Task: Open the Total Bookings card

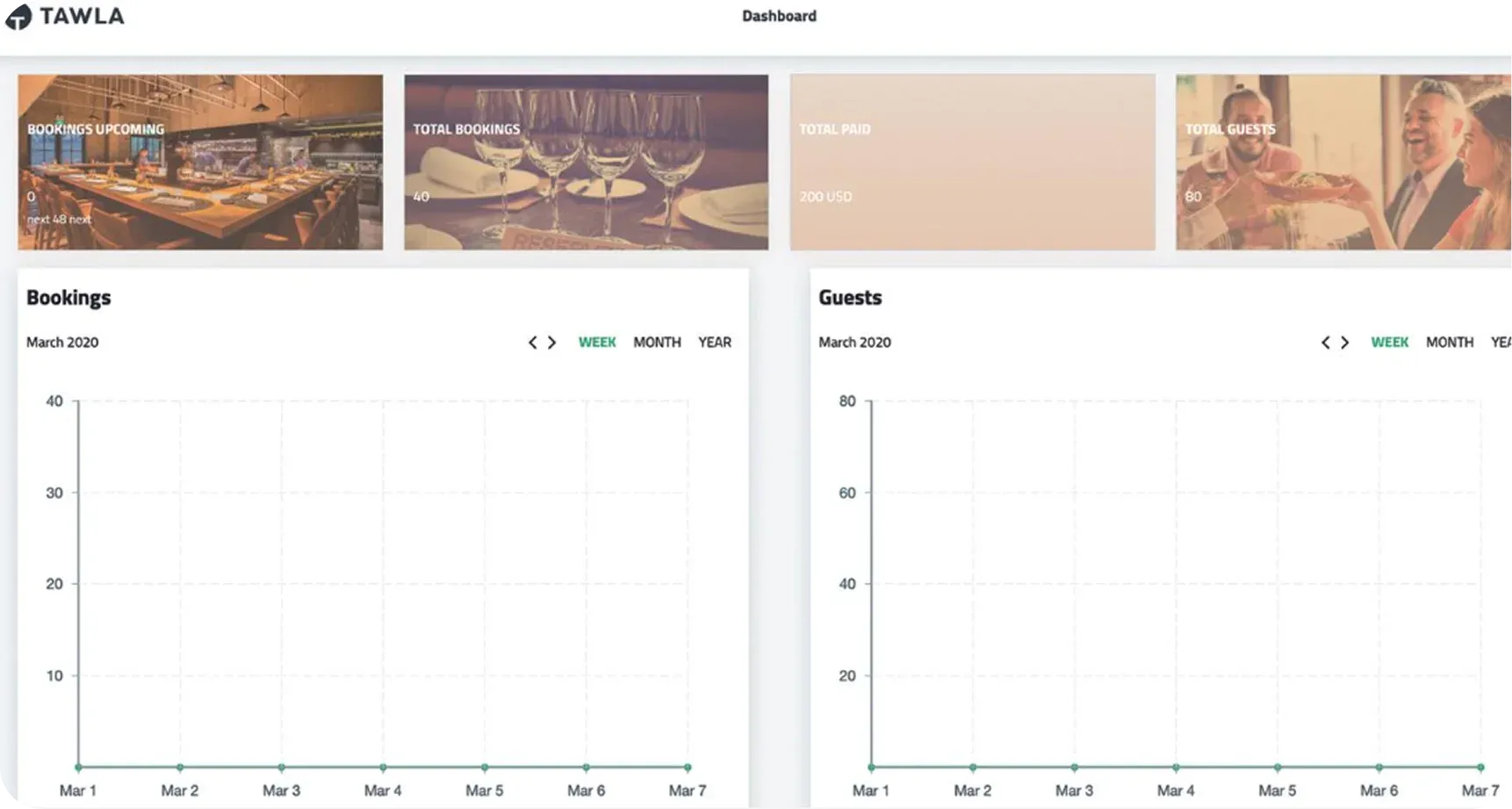Action: click(586, 162)
